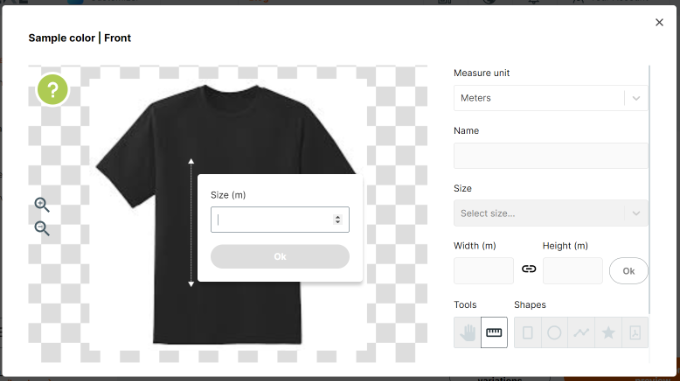680x381 pixels.
Task: Focus the Height (m) input field
Action: (x=572, y=270)
